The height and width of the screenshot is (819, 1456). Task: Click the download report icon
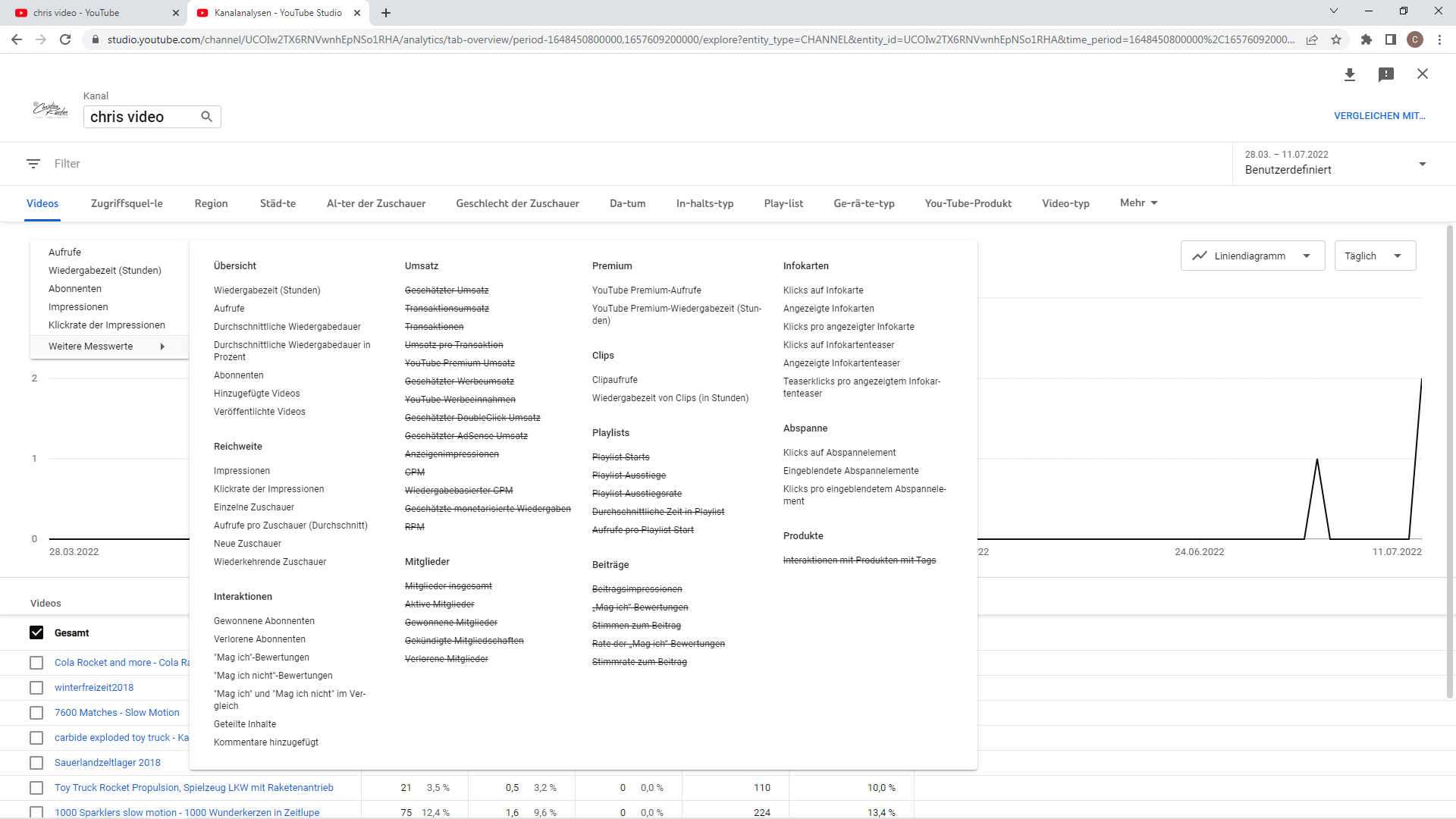1350,74
